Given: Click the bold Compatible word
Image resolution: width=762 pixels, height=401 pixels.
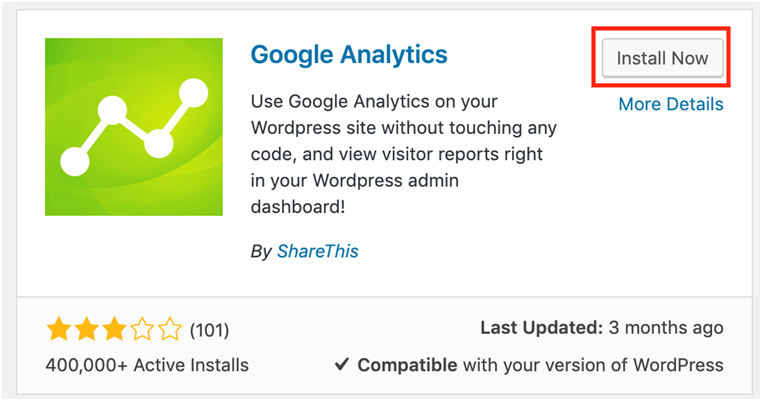Looking at the screenshot, I should [407, 364].
